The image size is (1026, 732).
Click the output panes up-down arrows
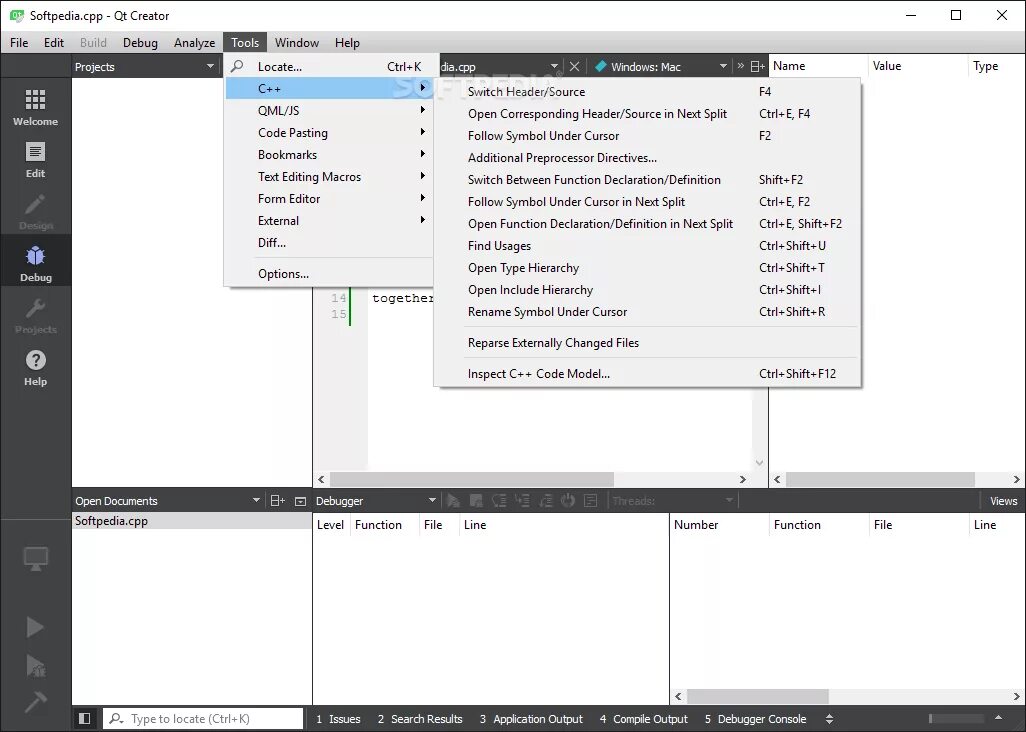tap(829, 719)
